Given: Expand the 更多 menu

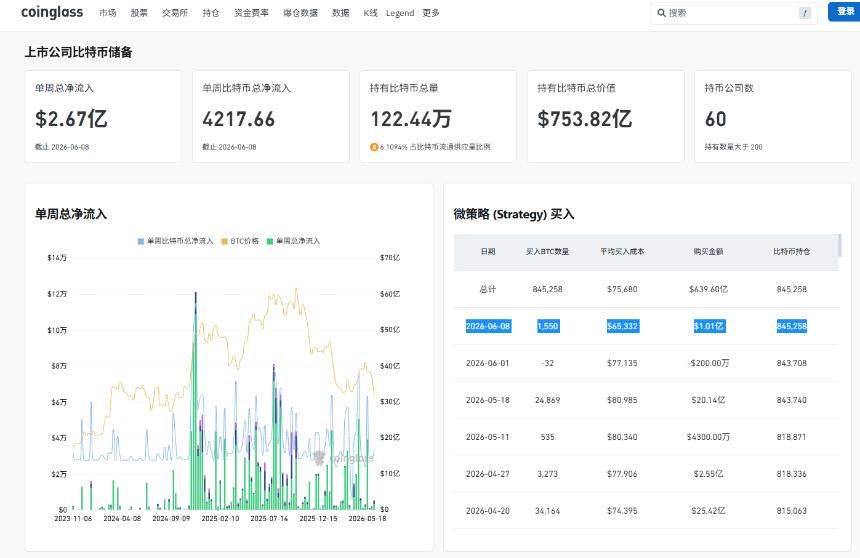Looking at the screenshot, I should click(x=431, y=13).
